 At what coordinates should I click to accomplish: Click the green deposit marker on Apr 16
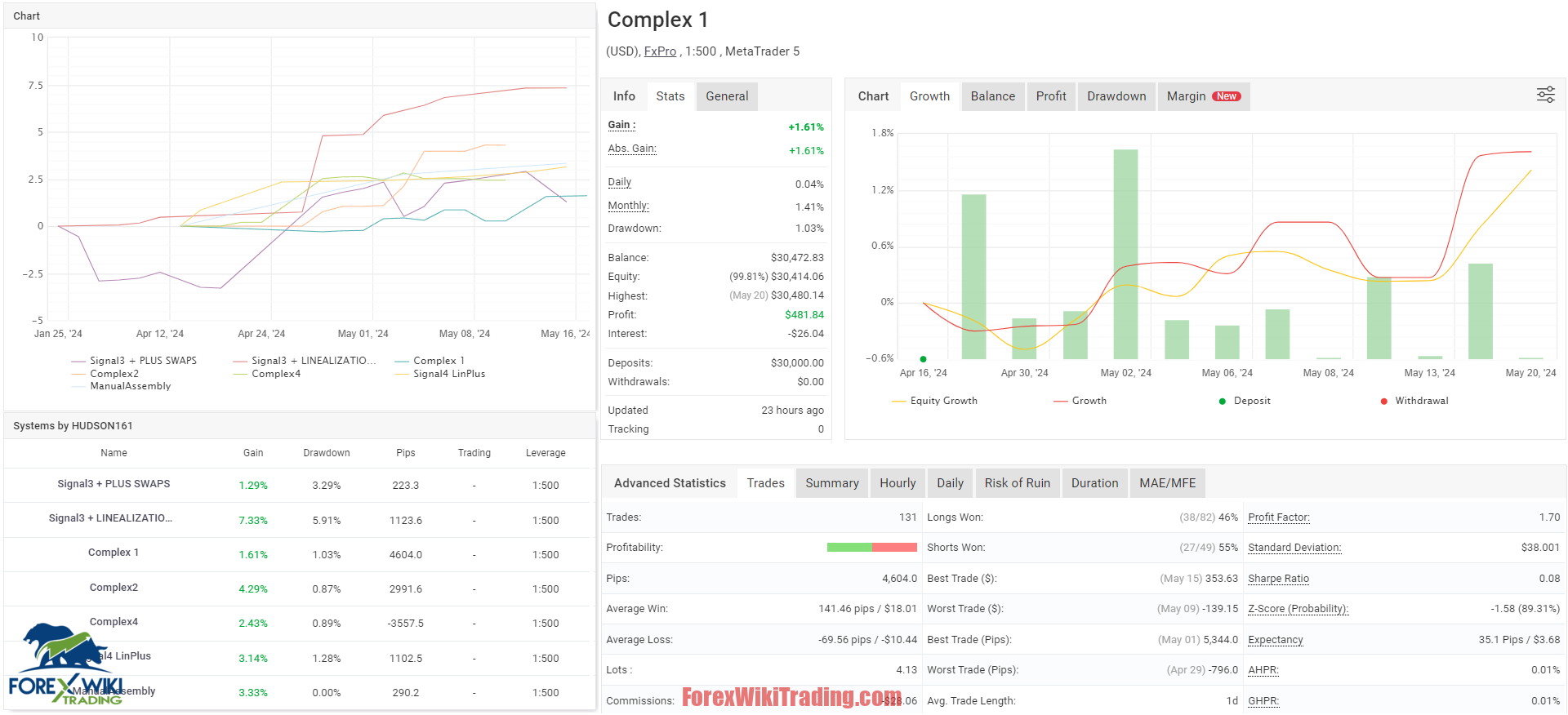(x=923, y=359)
